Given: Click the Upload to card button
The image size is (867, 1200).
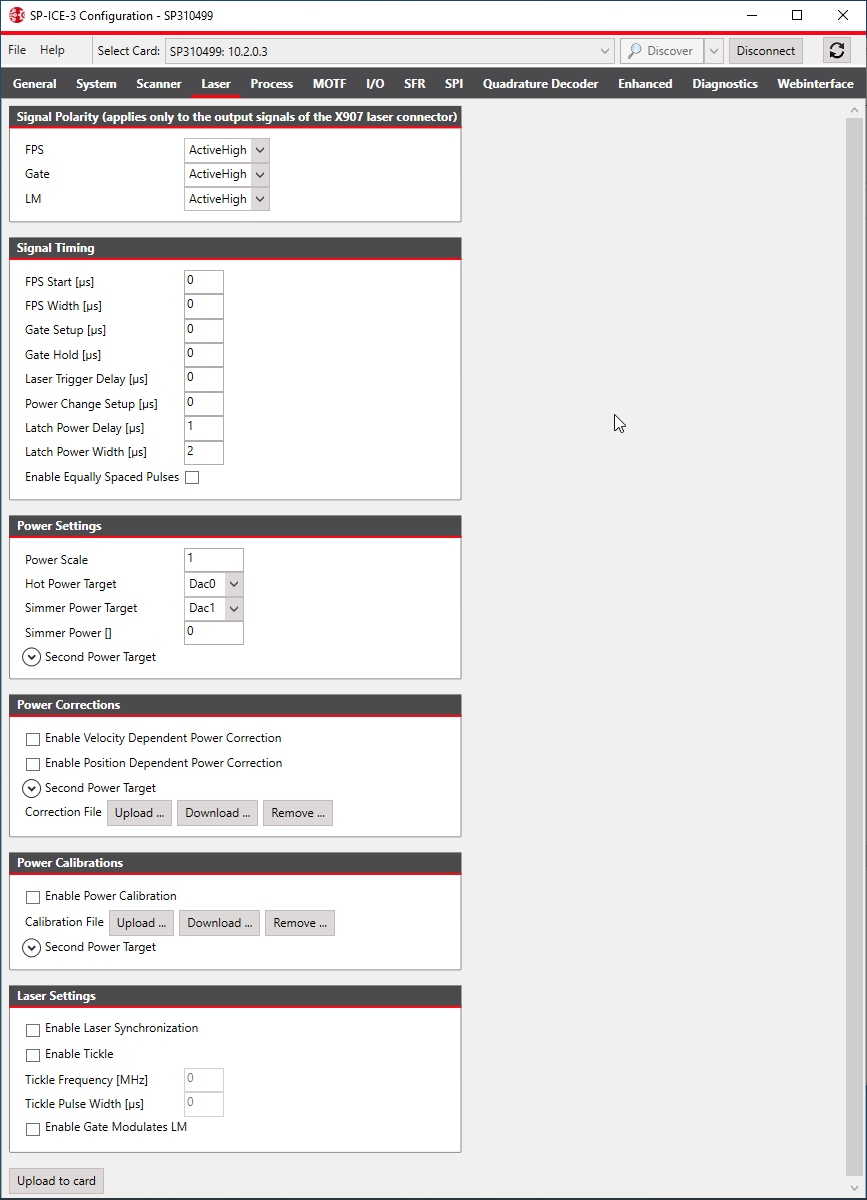Looking at the screenshot, I should tap(55, 1181).
